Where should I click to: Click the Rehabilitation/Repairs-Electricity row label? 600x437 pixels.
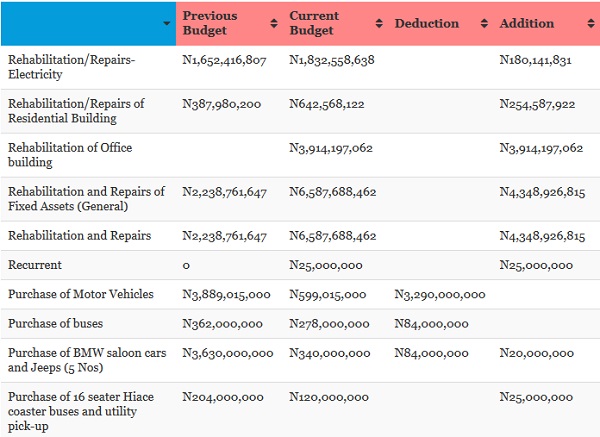[x=71, y=67]
